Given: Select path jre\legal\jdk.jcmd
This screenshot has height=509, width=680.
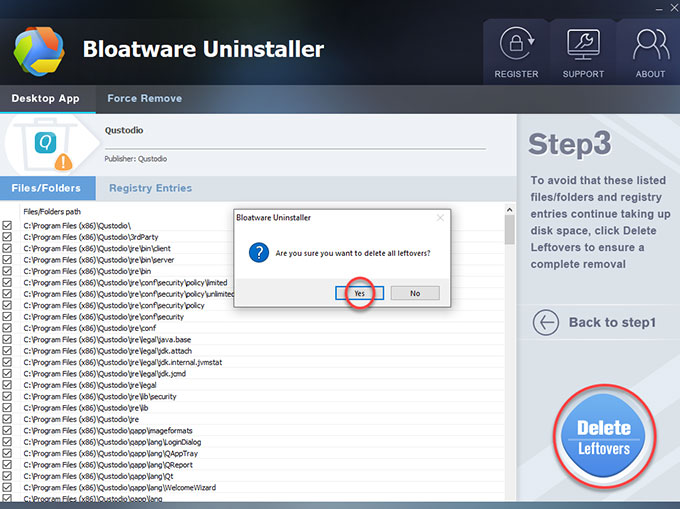Looking at the screenshot, I should [105, 373].
